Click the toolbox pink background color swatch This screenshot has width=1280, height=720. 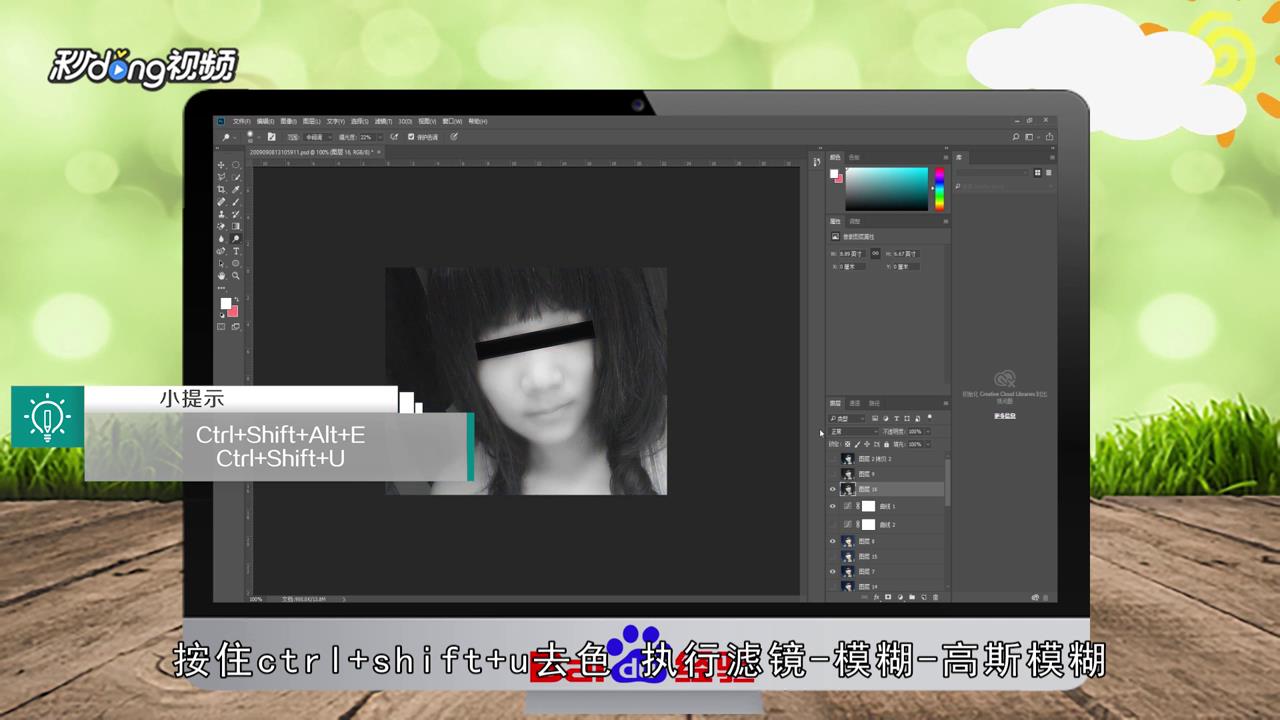pyautogui.click(x=233, y=311)
